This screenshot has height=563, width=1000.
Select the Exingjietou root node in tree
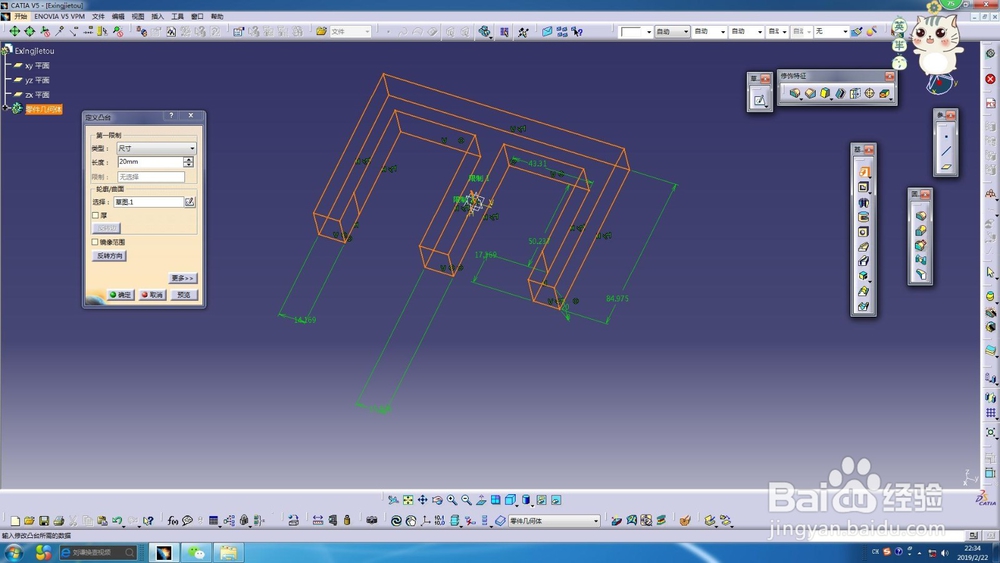34,50
